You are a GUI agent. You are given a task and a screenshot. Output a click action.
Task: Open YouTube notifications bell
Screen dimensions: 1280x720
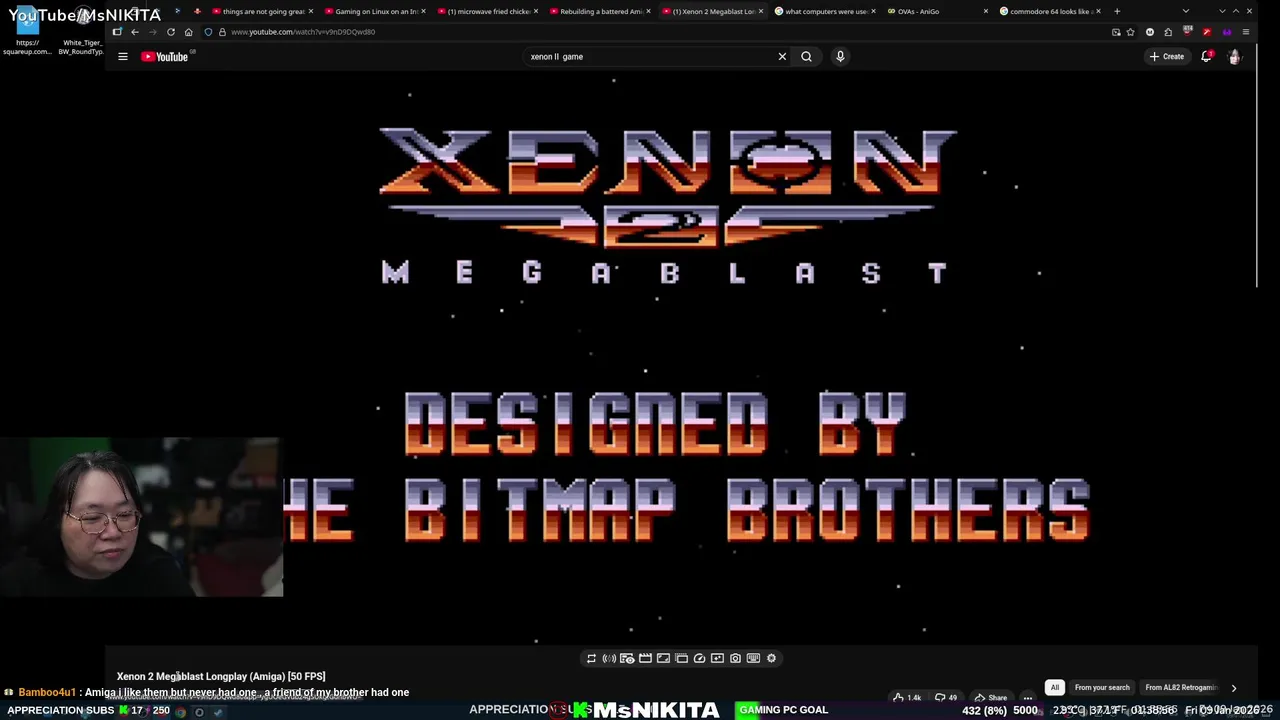pos(1206,57)
